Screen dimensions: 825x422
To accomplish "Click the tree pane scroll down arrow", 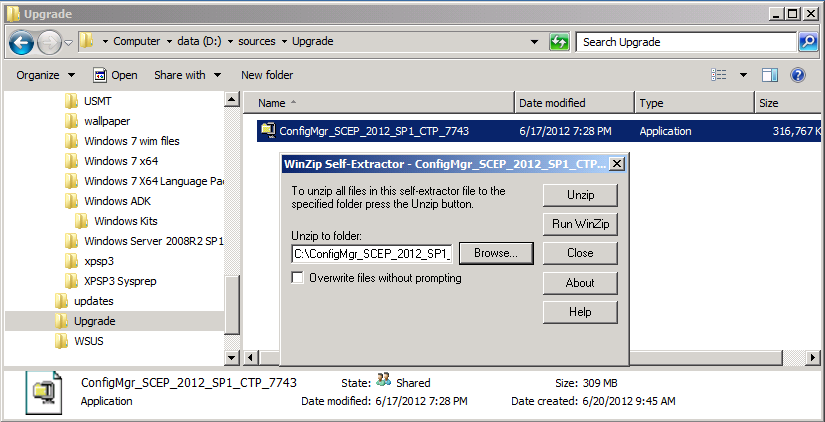I will click(232, 358).
